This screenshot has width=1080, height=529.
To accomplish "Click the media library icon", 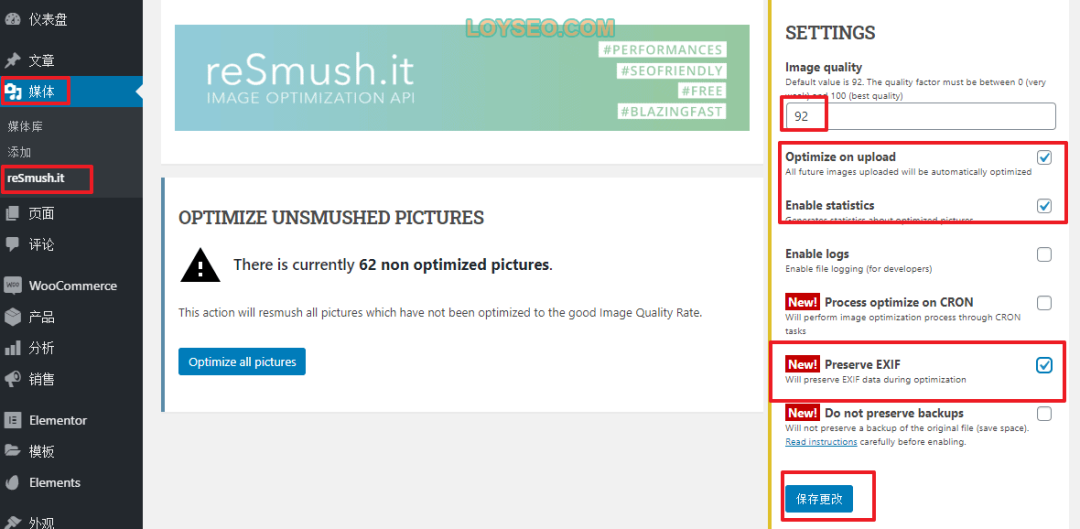I will 12,91.
